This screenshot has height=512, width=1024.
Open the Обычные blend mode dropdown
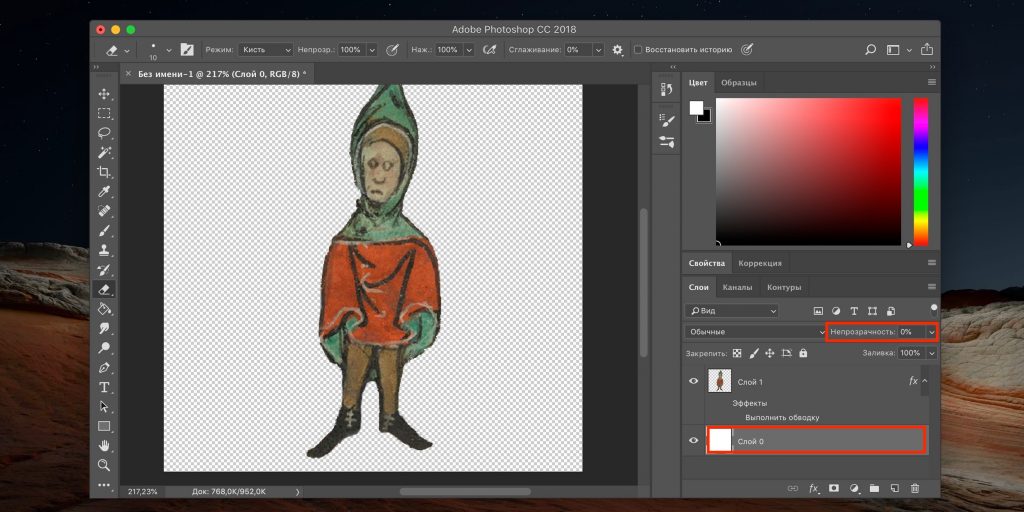(755, 331)
